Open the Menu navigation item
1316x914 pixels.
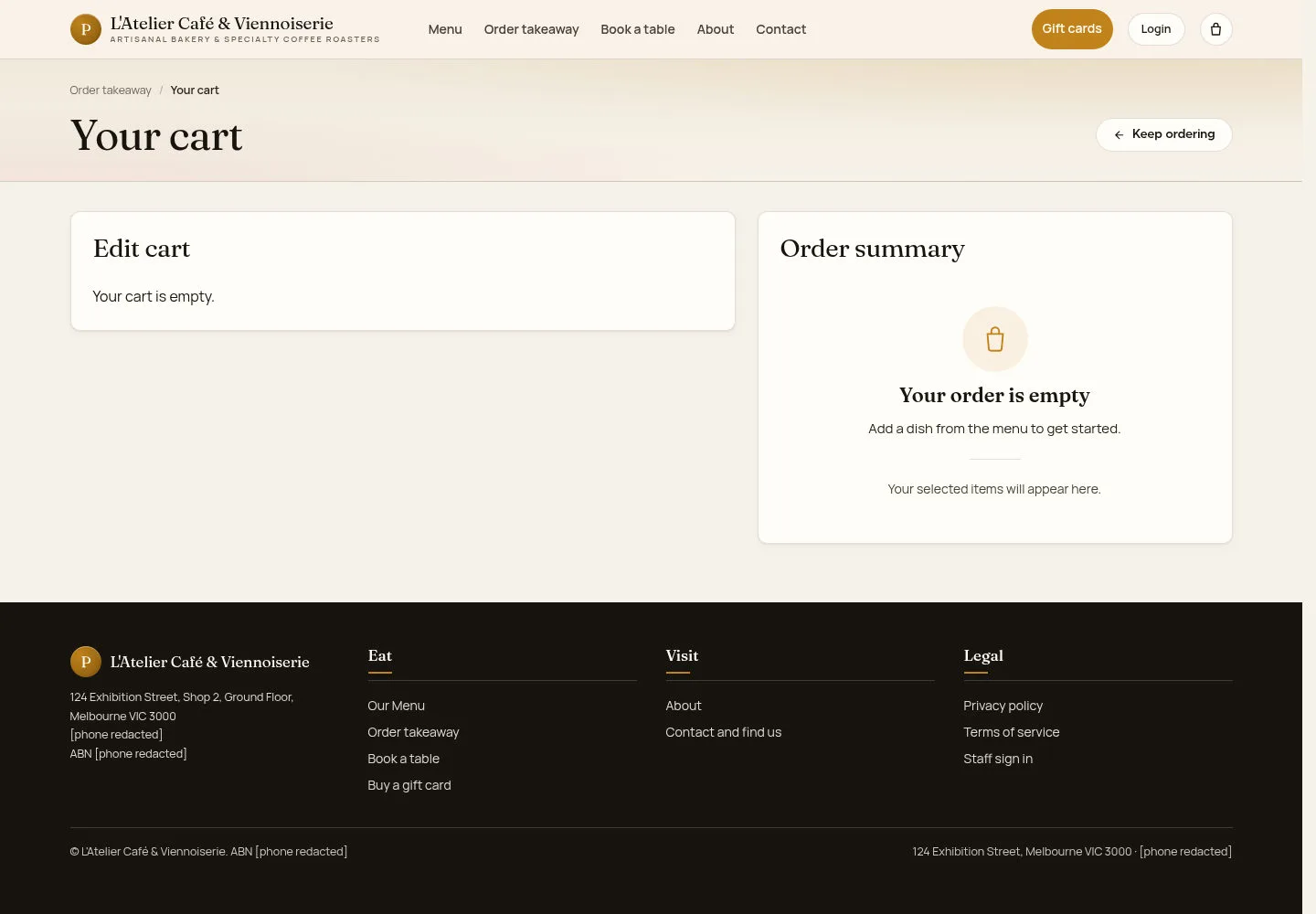tap(445, 29)
